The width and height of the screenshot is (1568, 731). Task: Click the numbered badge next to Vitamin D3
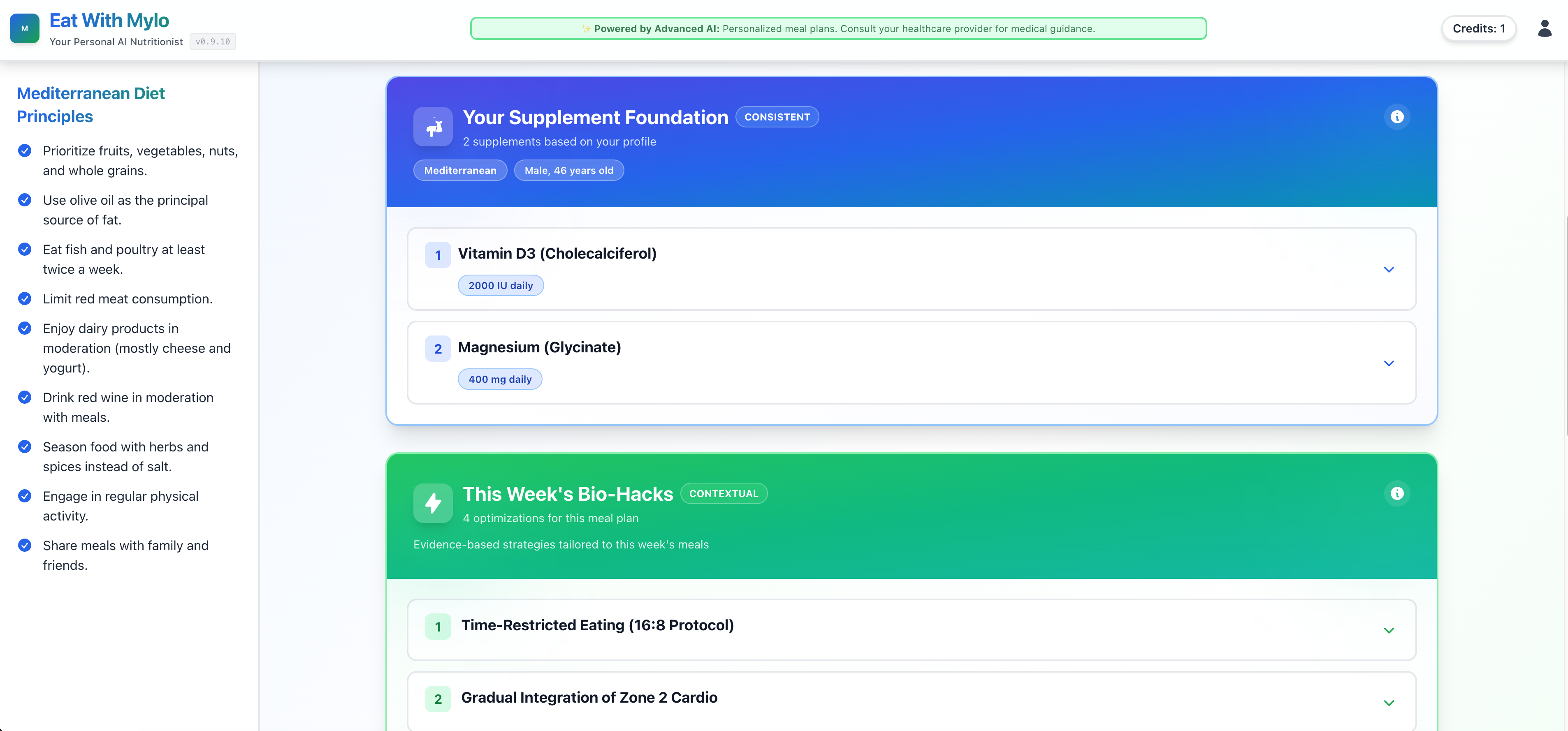[438, 255]
